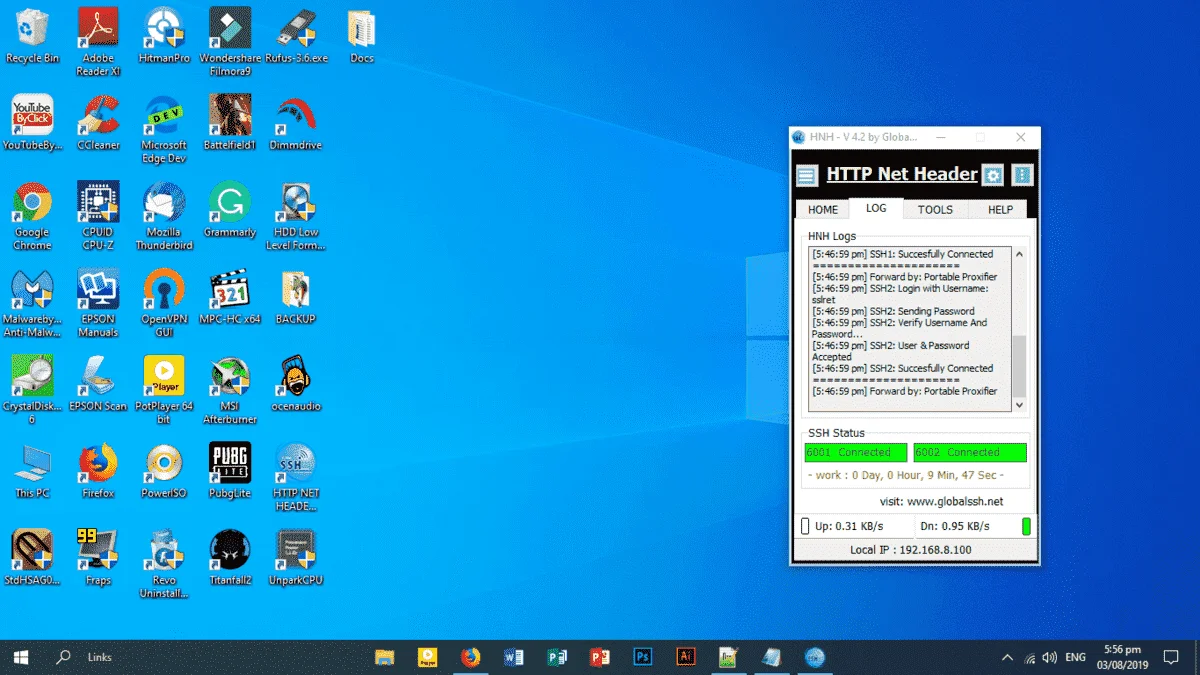Select HTTP NET HEADER desktop shortcut
1200x675 pixels.
pos(296,477)
